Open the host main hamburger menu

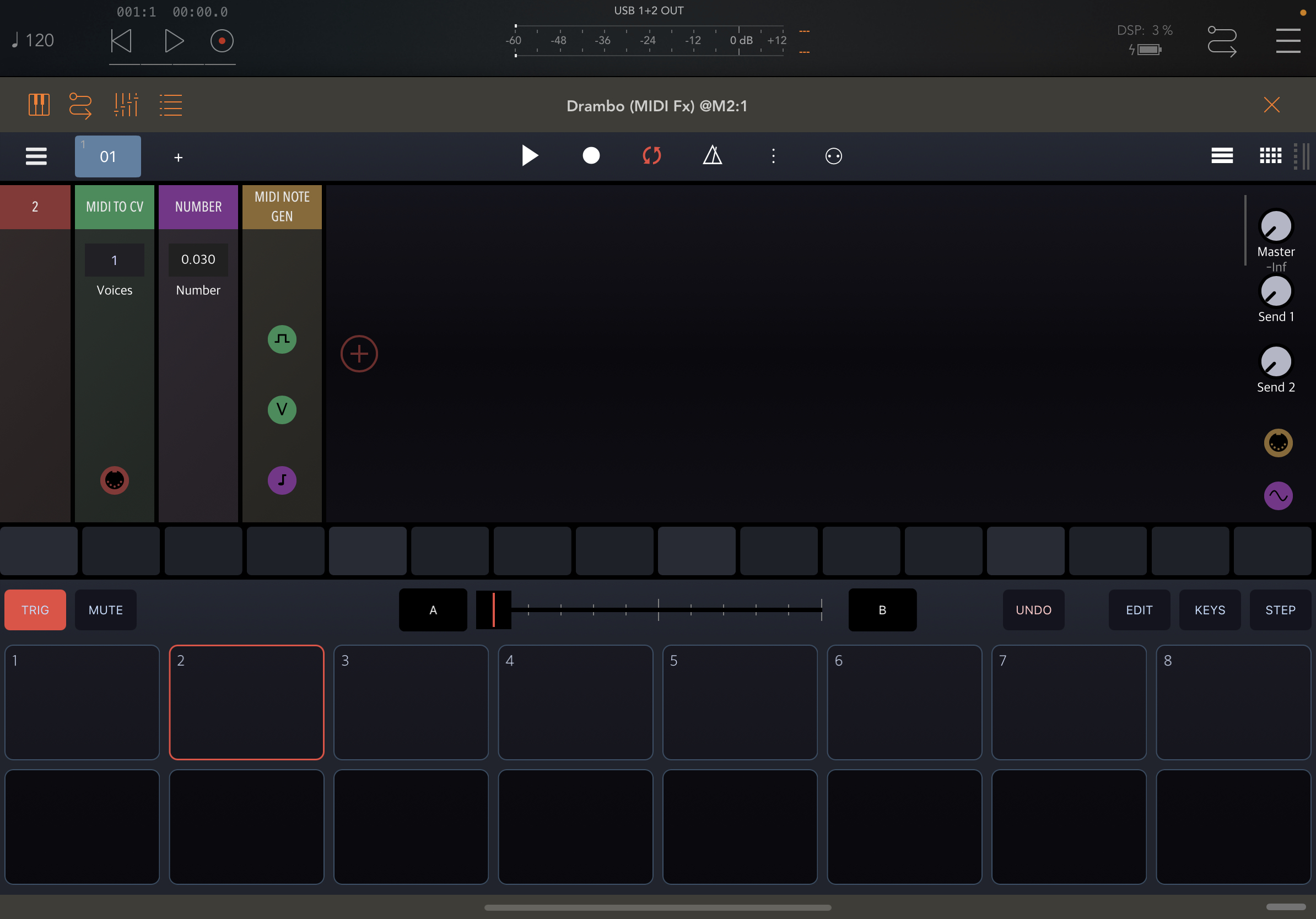(1288, 41)
